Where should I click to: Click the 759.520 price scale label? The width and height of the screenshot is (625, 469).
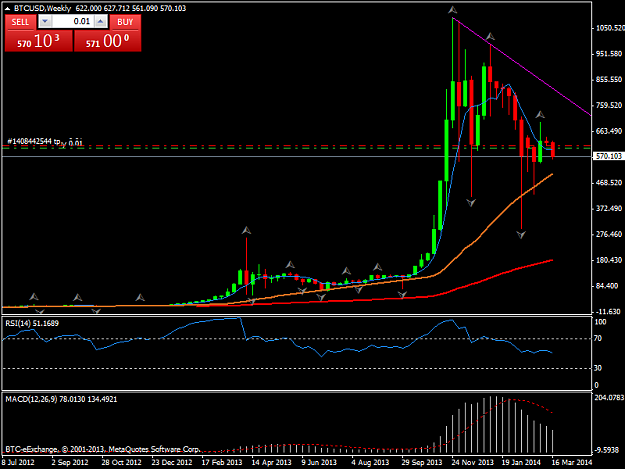[609, 105]
